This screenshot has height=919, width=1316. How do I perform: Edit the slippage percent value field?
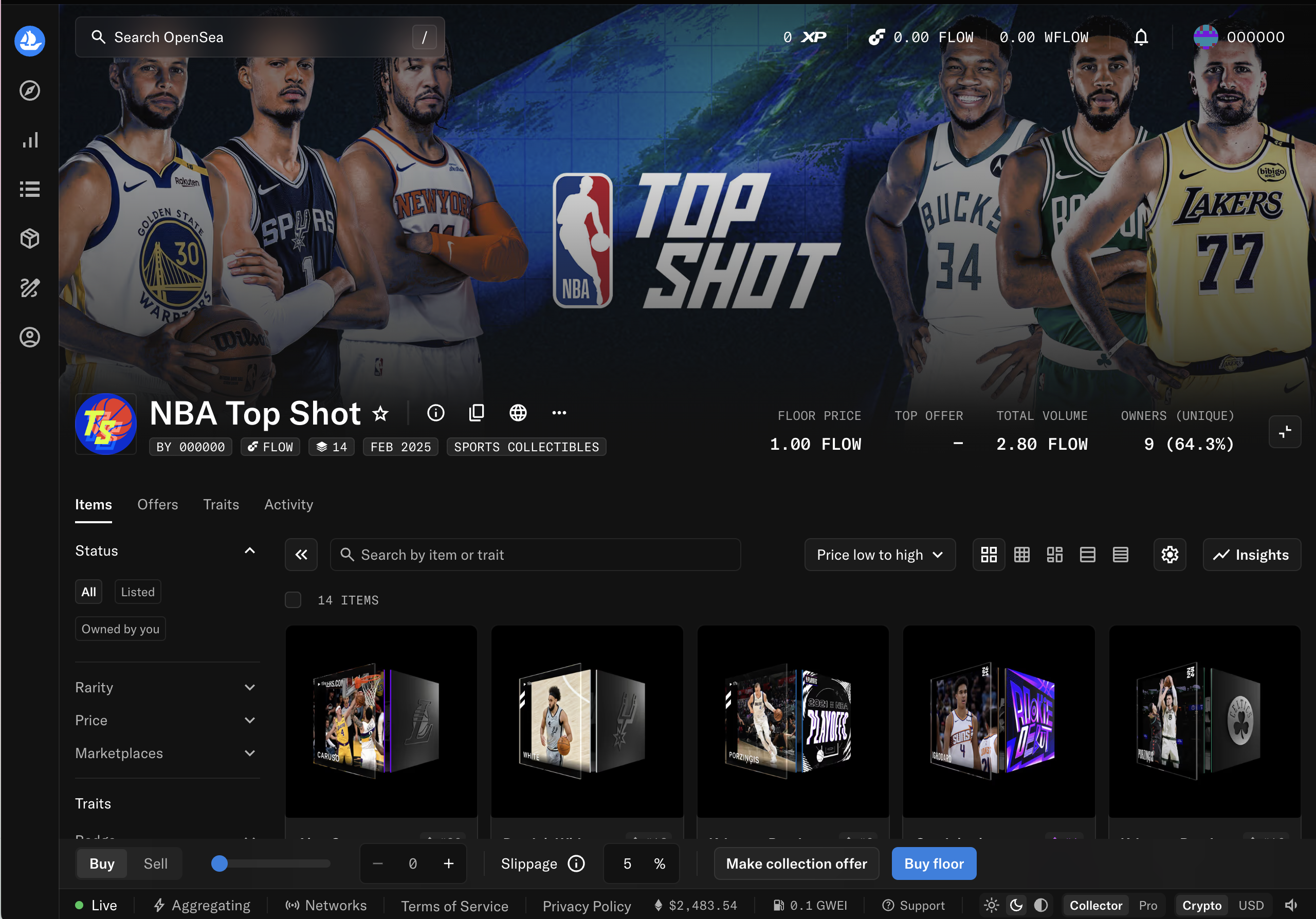628,863
